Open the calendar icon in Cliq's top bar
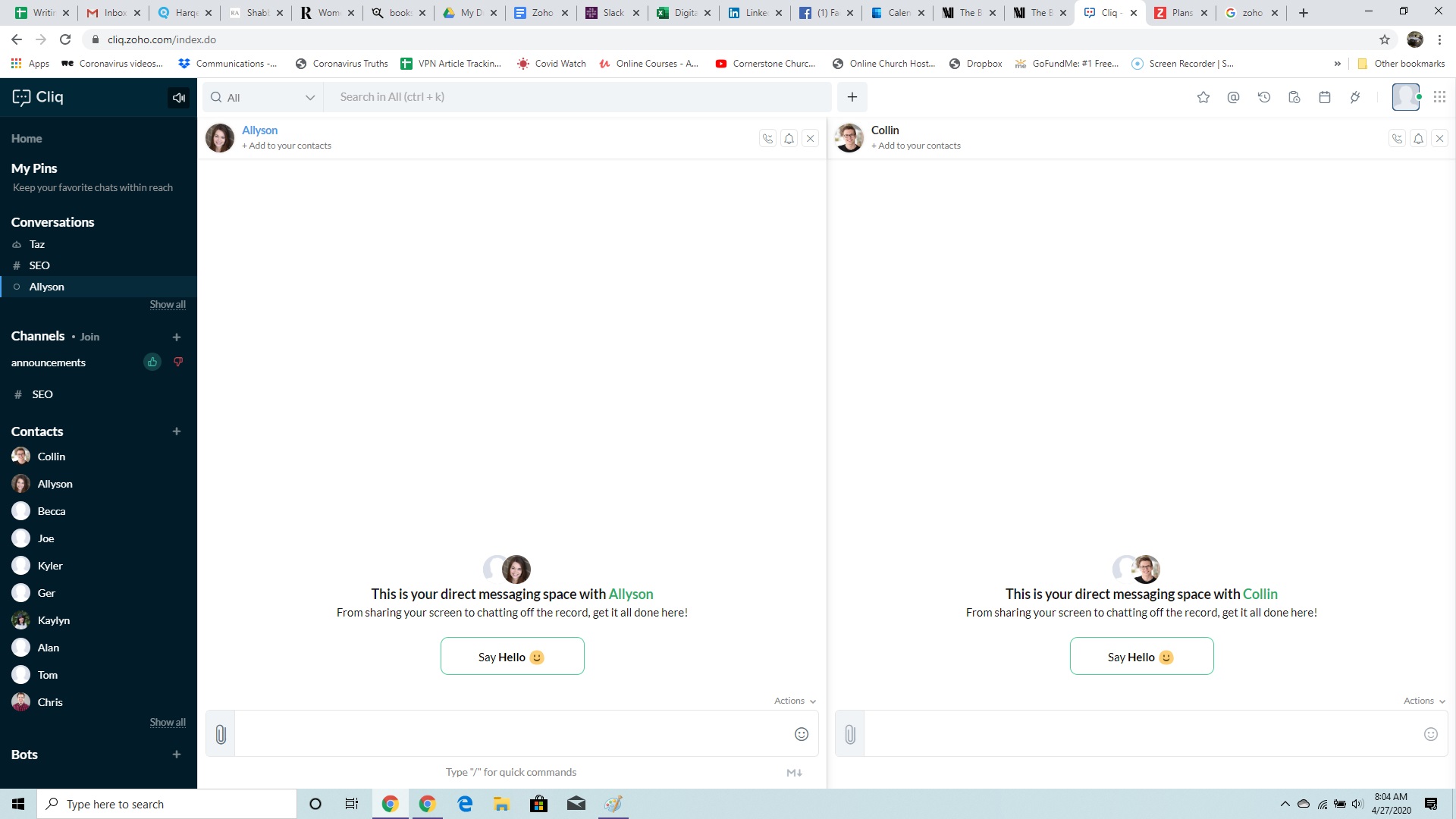The image size is (1456, 819). pyautogui.click(x=1325, y=97)
